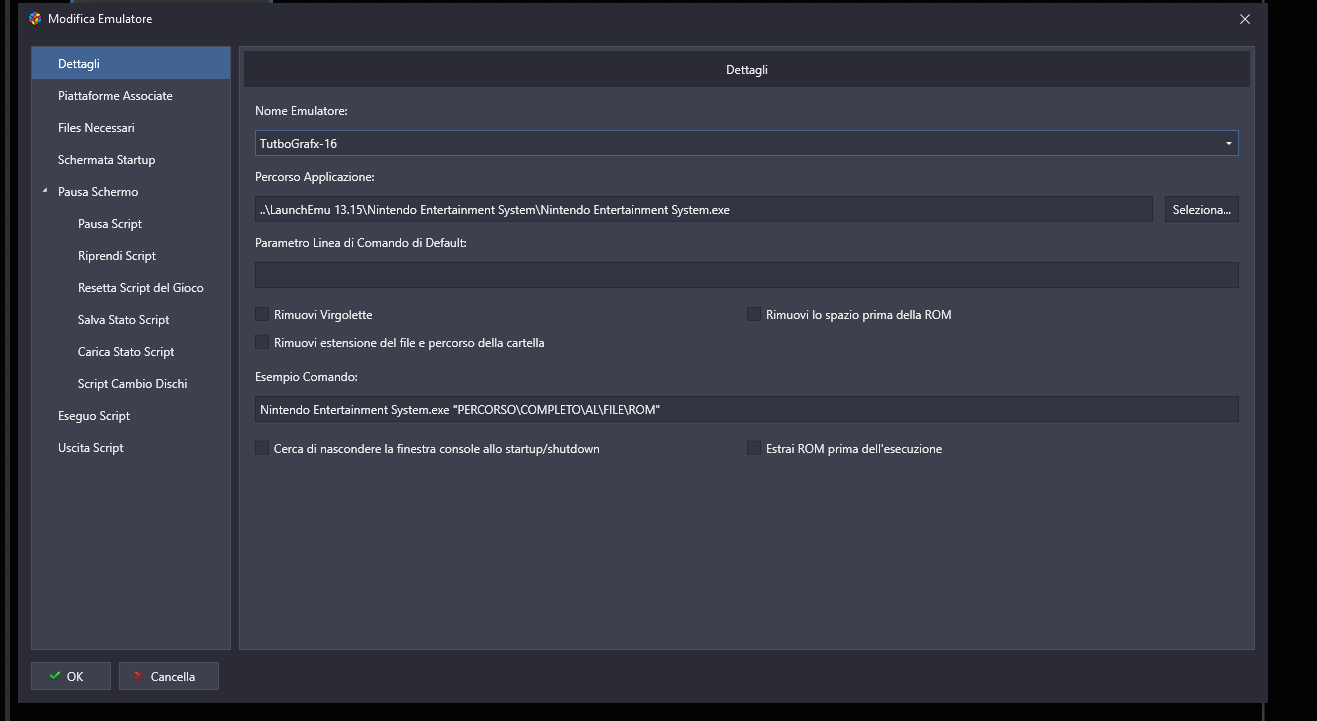This screenshot has height=721, width=1317.
Task: Click the 'Nome Emulatore:' label
Action: [301, 111]
